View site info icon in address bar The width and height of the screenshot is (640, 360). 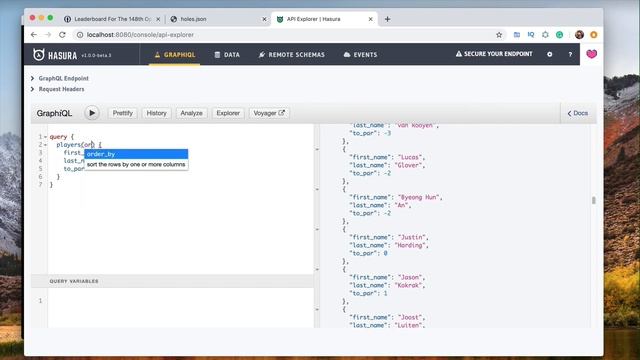(x=80, y=35)
